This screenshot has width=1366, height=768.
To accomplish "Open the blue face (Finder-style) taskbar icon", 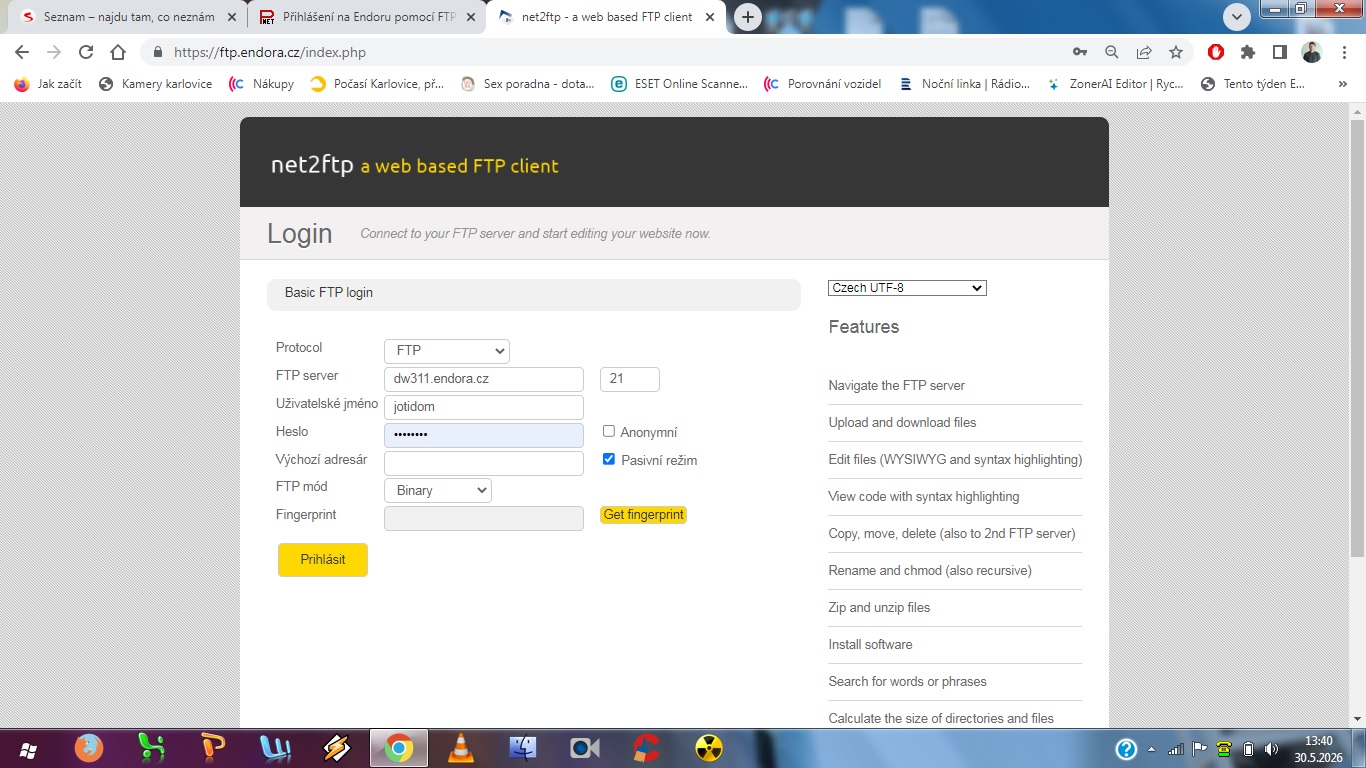I will click(523, 748).
